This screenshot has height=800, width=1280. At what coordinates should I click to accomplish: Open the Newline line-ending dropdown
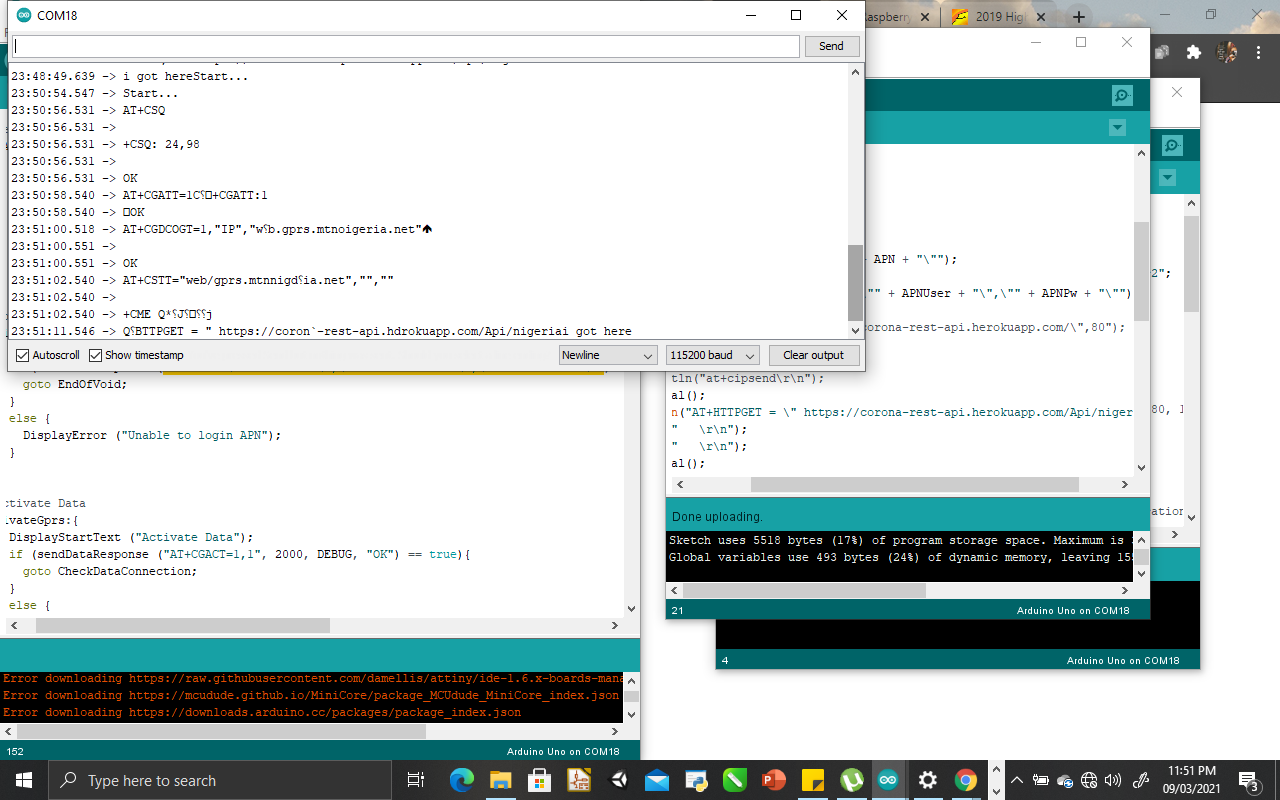click(x=607, y=354)
